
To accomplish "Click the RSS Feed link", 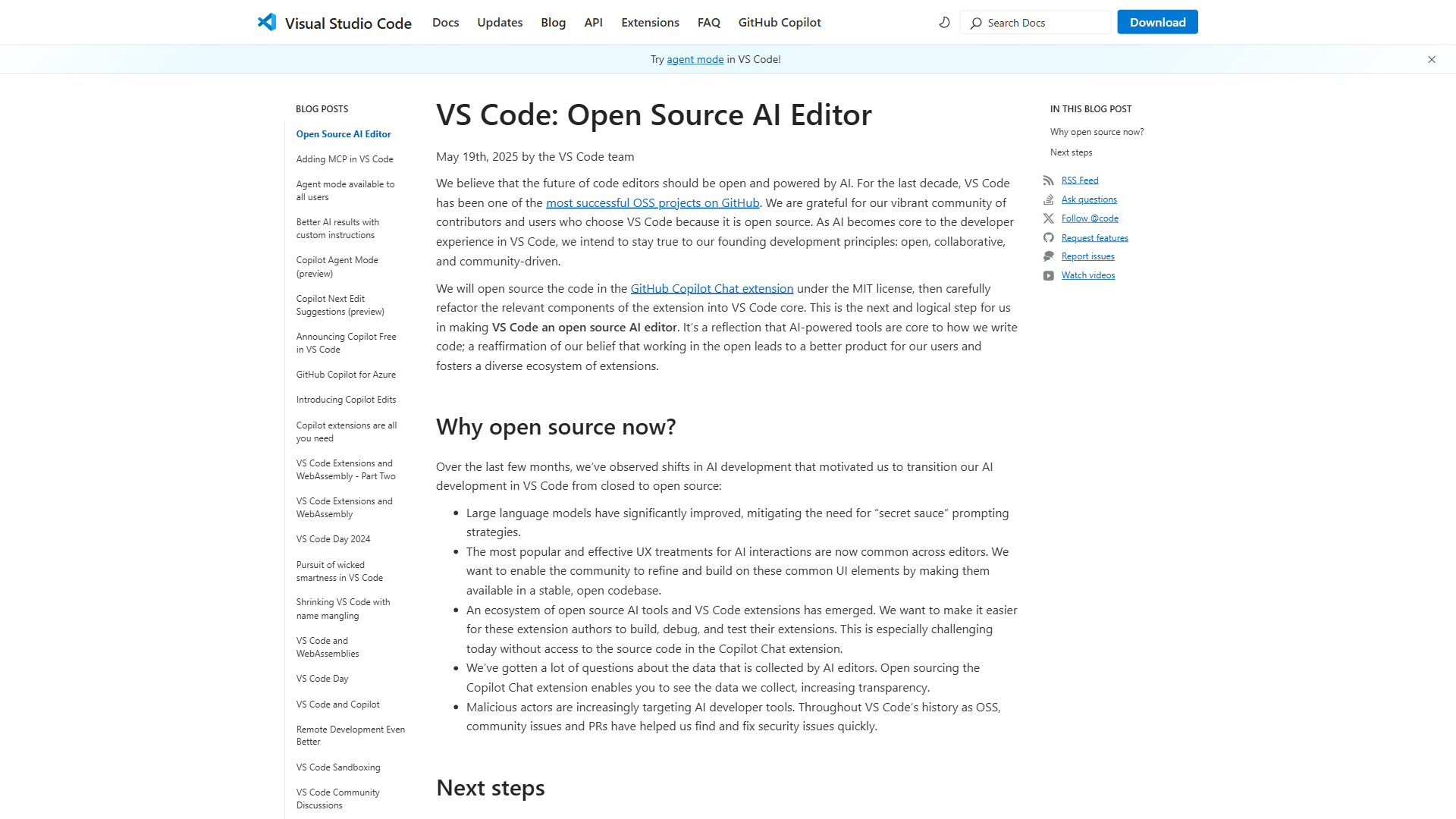I will (1080, 180).
